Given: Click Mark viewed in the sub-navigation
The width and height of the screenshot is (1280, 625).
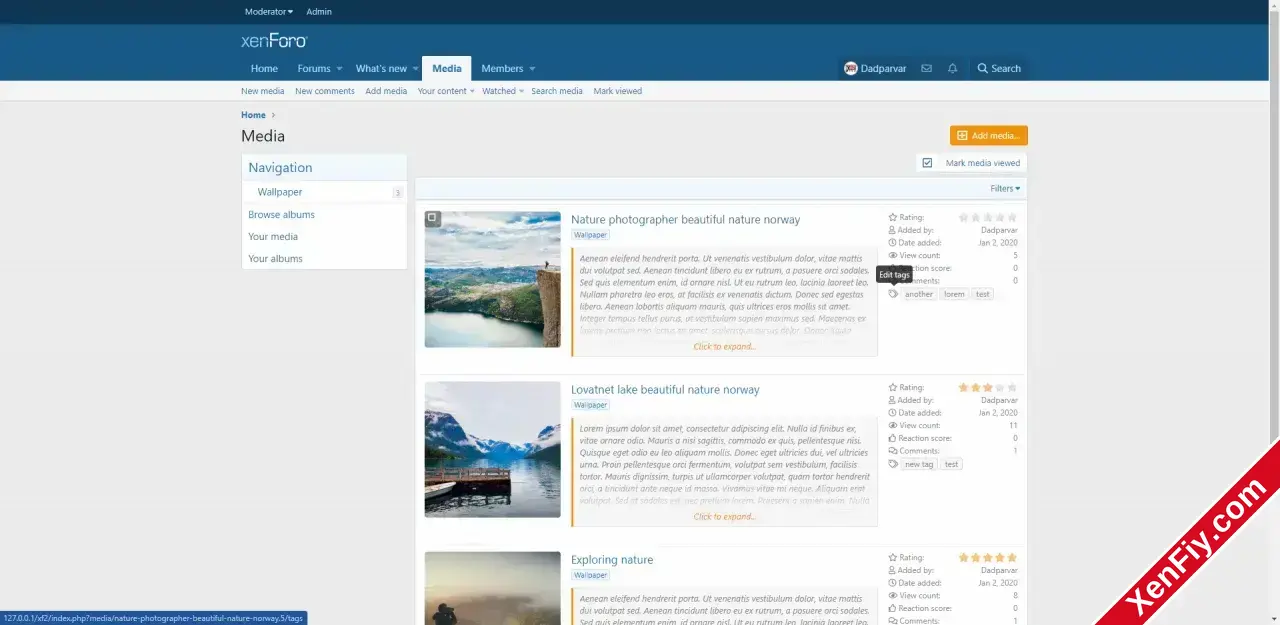Looking at the screenshot, I should [618, 91].
